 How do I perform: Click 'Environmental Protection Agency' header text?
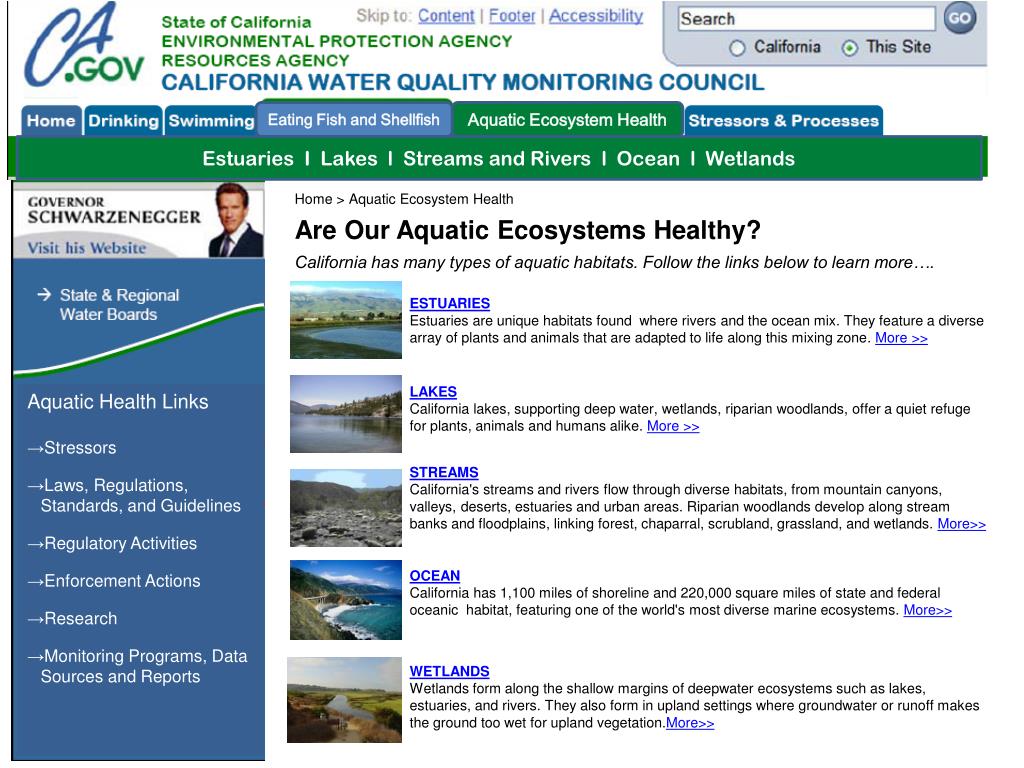pos(337,41)
